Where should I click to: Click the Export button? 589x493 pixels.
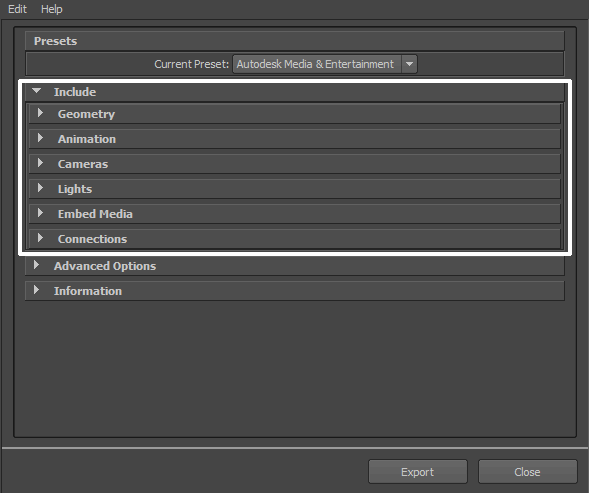point(418,472)
